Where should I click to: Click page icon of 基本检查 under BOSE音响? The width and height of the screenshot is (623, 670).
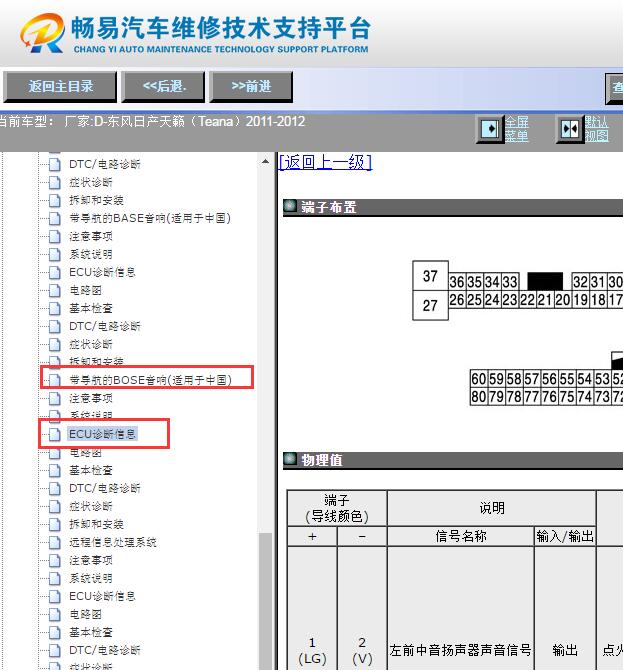(55, 470)
